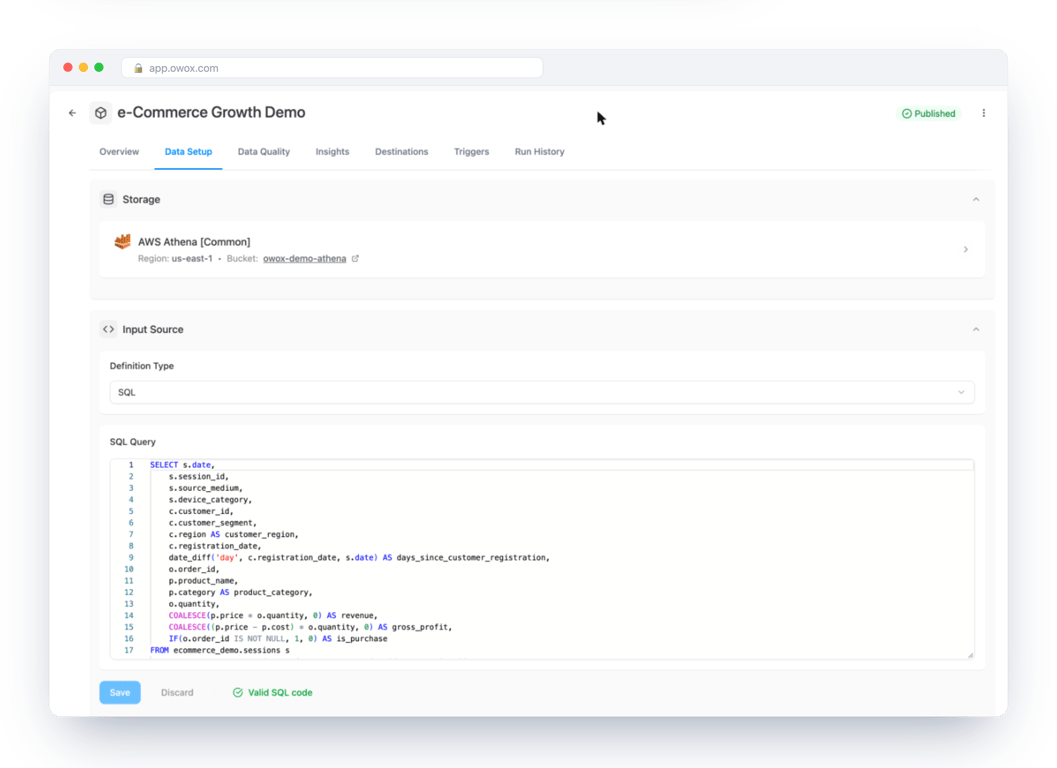Screen dimensions: 1057x768
Task: Open the Destinations tab
Action: pyautogui.click(x=402, y=152)
